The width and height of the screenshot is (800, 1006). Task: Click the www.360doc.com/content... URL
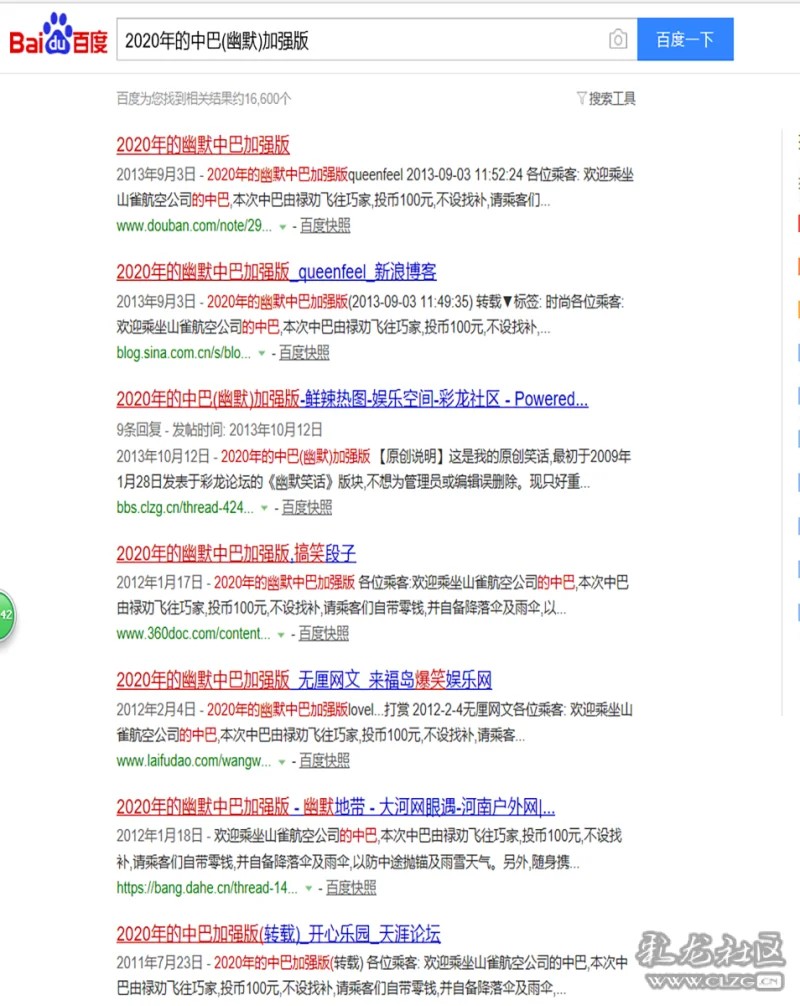point(193,634)
